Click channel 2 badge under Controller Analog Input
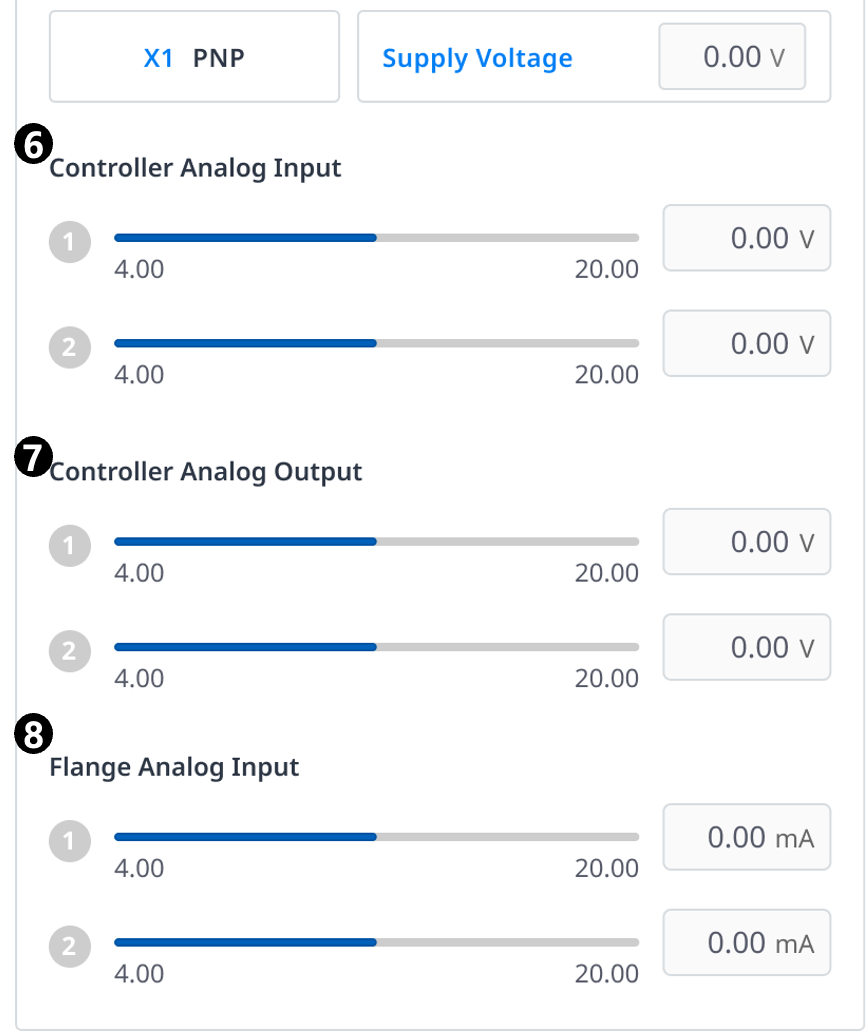The image size is (866, 1031). (69, 347)
